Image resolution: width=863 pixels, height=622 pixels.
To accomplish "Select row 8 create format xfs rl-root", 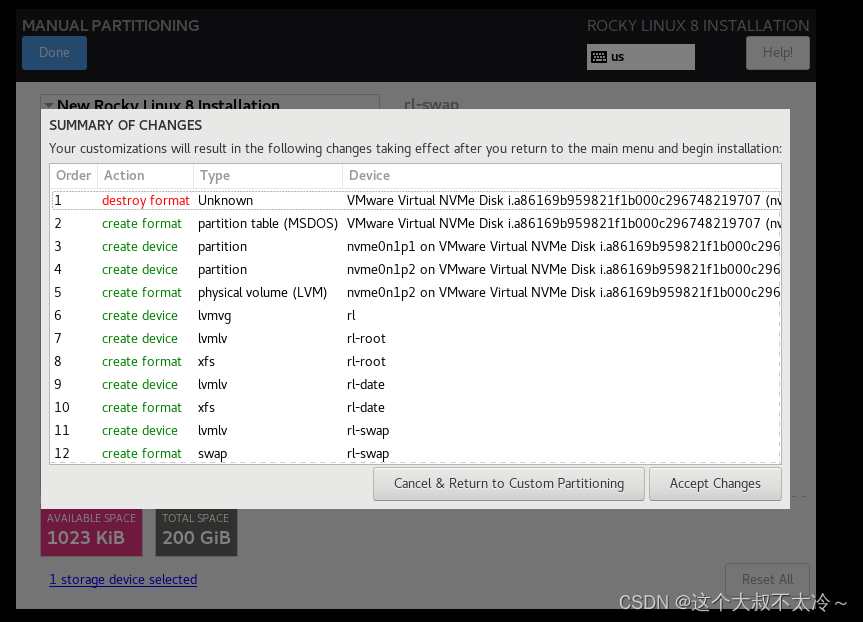I will (416, 362).
